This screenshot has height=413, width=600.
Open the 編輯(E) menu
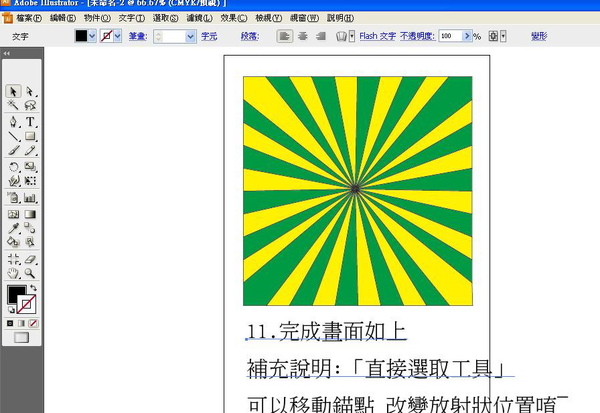pyautogui.click(x=63, y=18)
